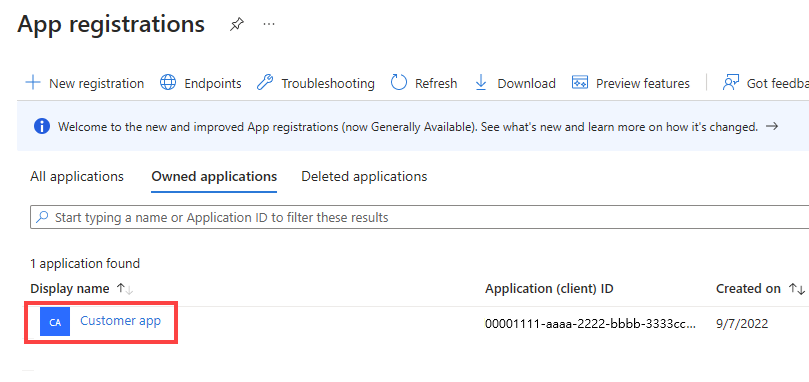
Task: Click the Preview features icon
Action: [580, 83]
